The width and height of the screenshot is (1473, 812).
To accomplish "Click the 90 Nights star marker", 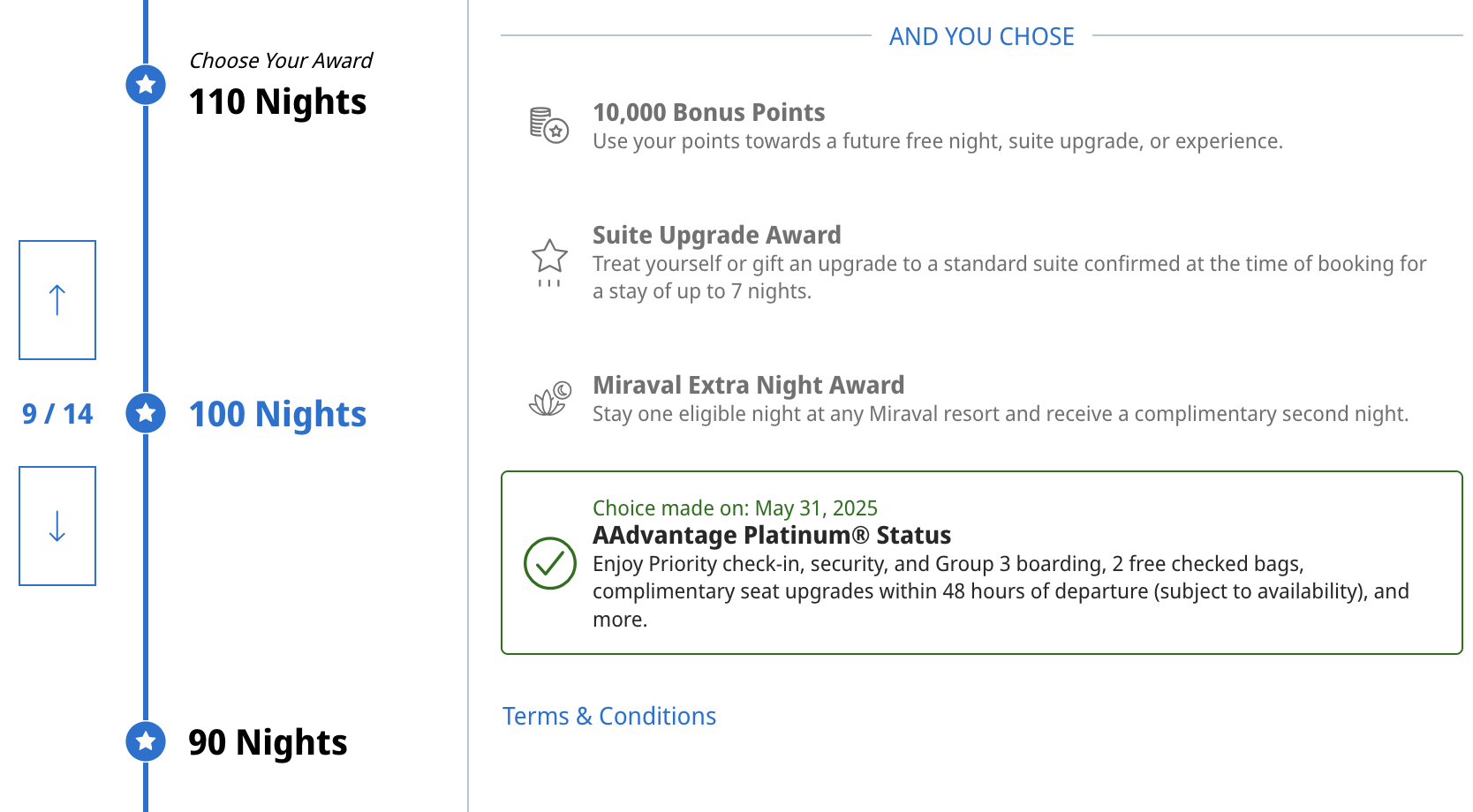I will (x=146, y=741).
